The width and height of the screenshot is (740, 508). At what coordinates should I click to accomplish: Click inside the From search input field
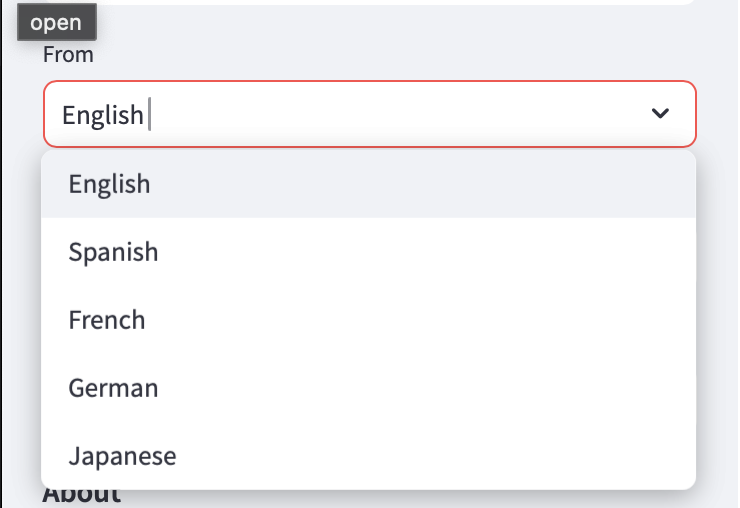point(349,114)
